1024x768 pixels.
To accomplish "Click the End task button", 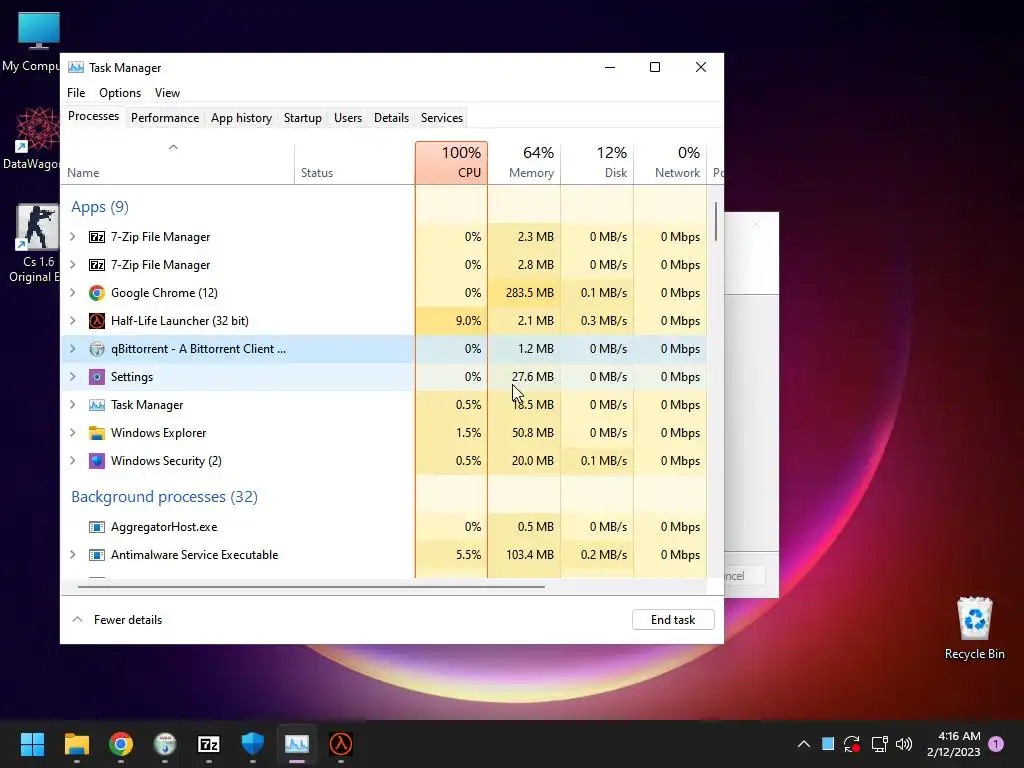I will tap(673, 620).
